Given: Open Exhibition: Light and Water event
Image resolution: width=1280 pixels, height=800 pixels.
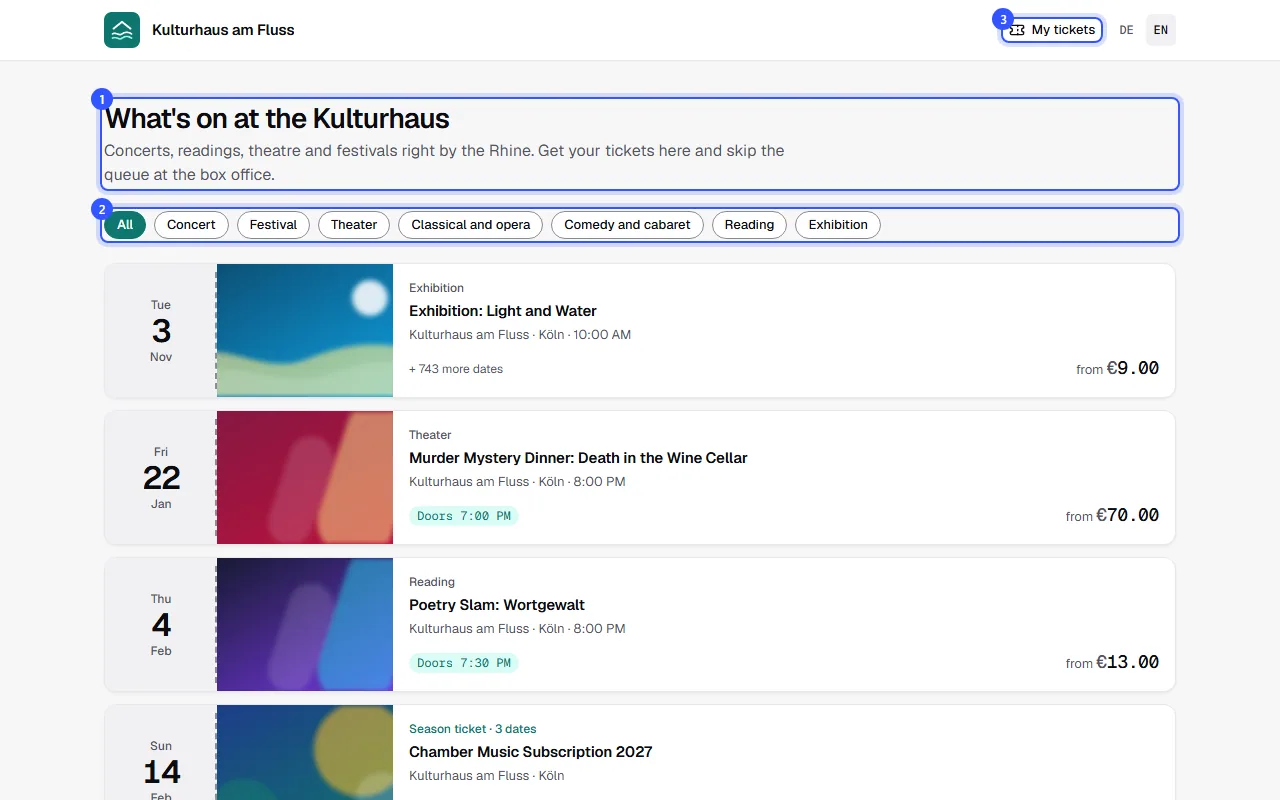Looking at the screenshot, I should pos(503,311).
